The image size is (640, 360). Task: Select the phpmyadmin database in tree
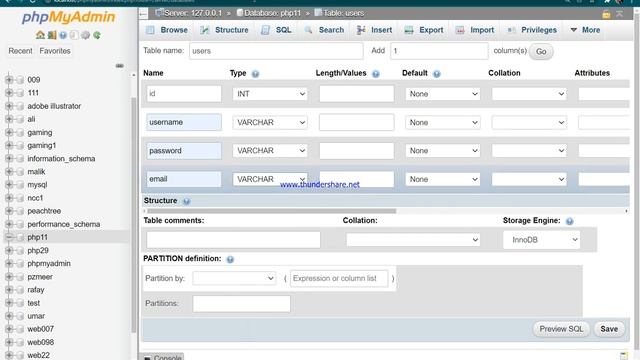tap(49, 264)
